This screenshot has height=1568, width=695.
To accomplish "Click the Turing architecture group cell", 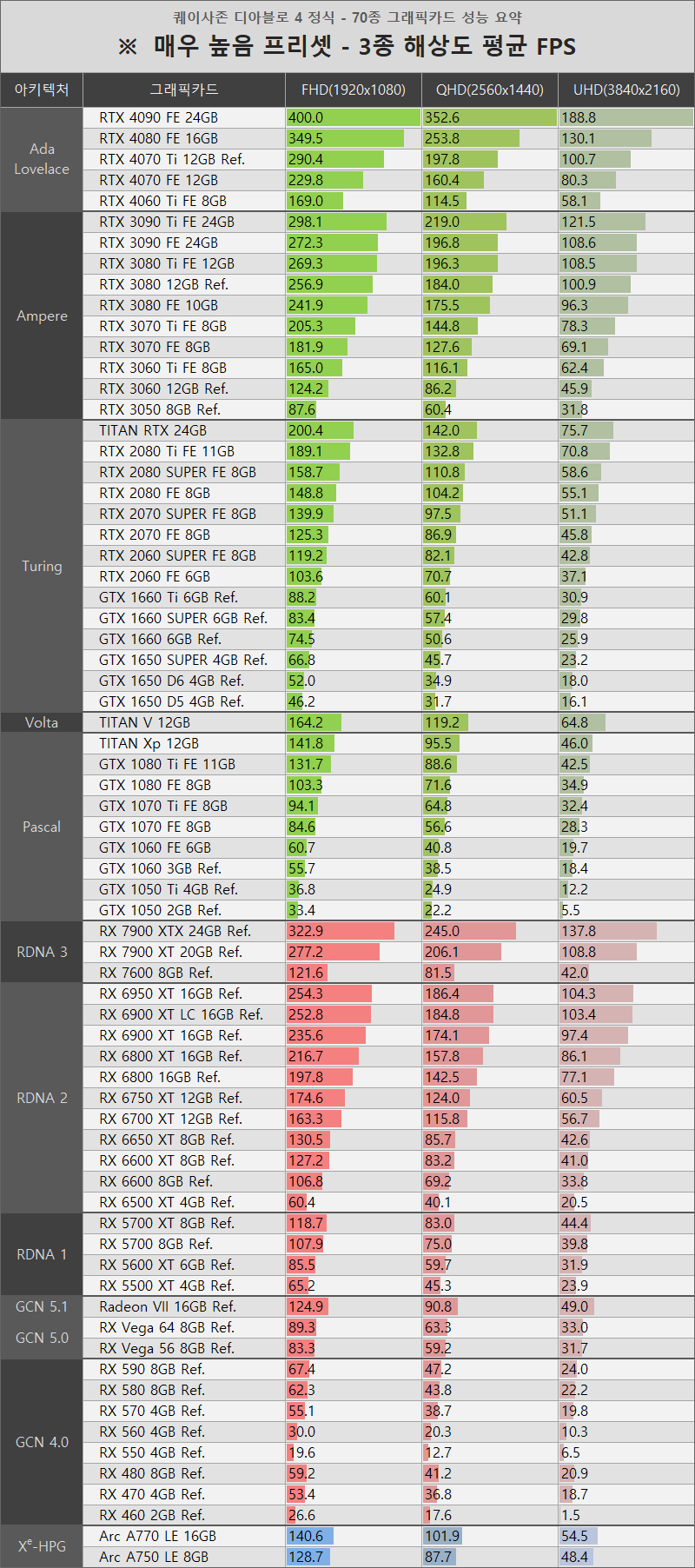I will pyautogui.click(x=42, y=566).
